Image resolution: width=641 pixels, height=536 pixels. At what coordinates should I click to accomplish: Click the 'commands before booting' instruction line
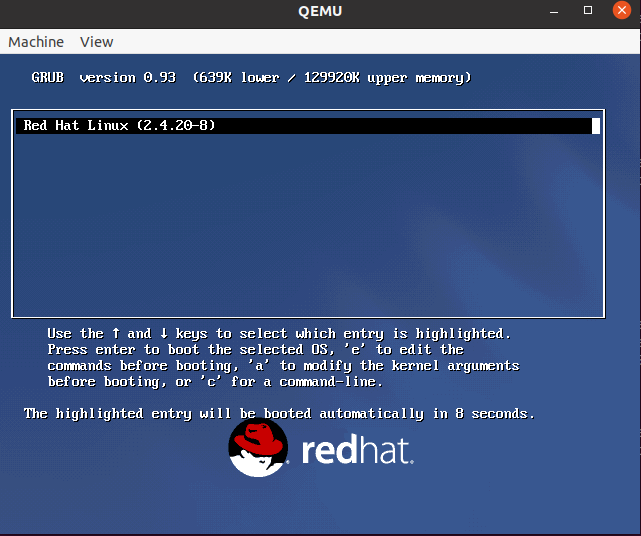click(x=283, y=366)
